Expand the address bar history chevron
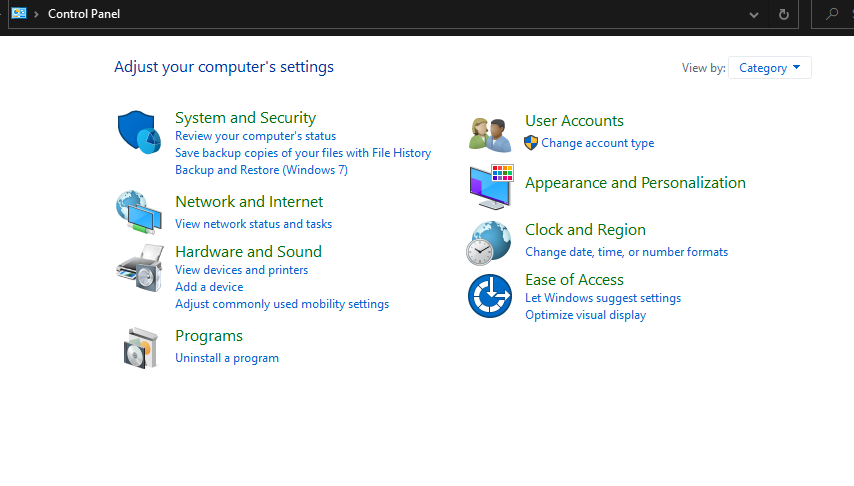This screenshot has height=486, width=854. click(754, 15)
